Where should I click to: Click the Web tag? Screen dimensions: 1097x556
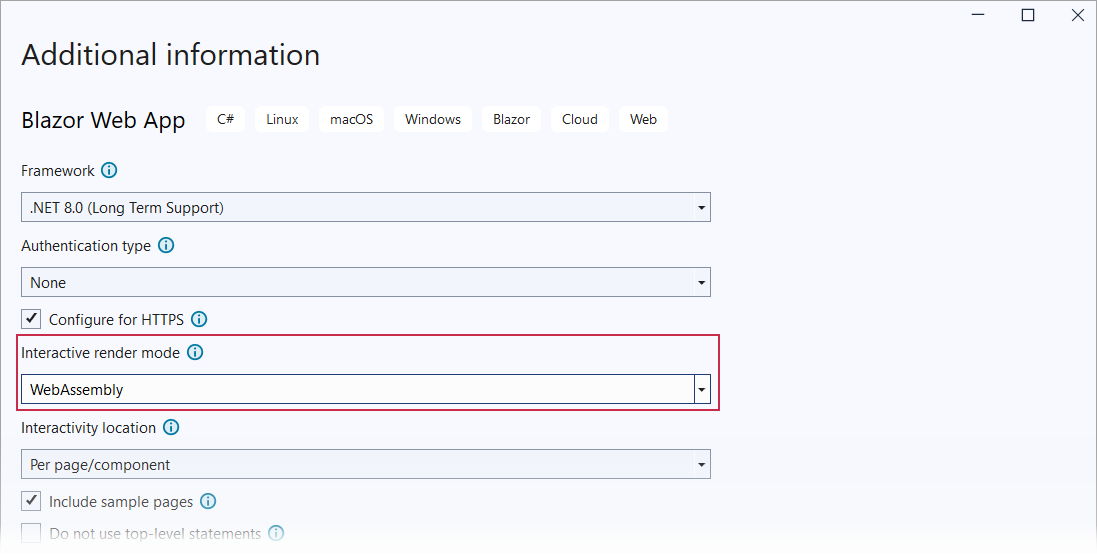pyautogui.click(x=643, y=120)
